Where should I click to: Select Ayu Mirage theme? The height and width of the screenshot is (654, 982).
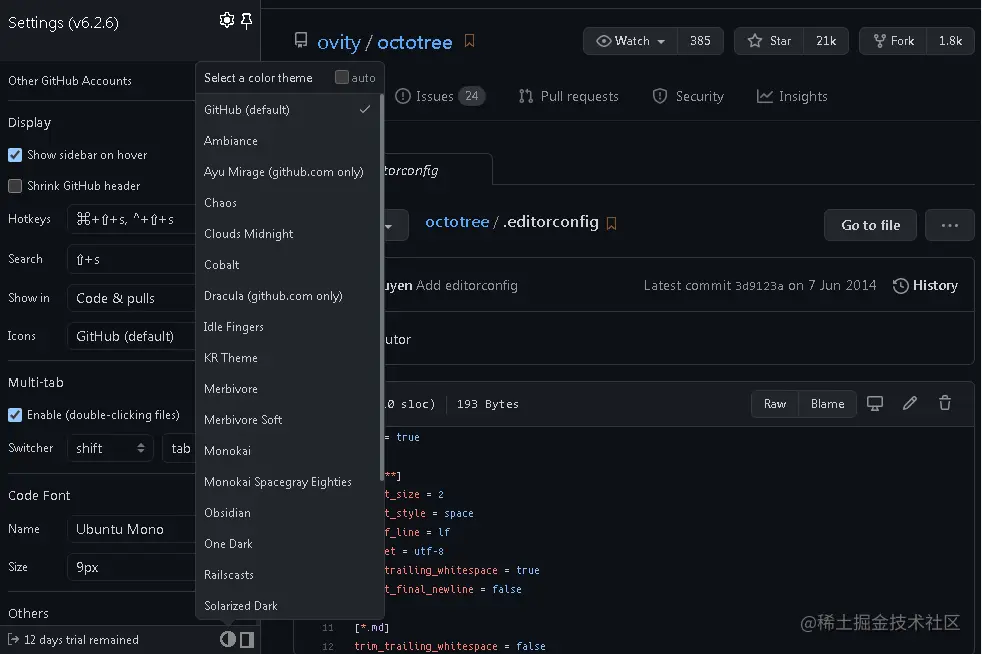coord(288,172)
